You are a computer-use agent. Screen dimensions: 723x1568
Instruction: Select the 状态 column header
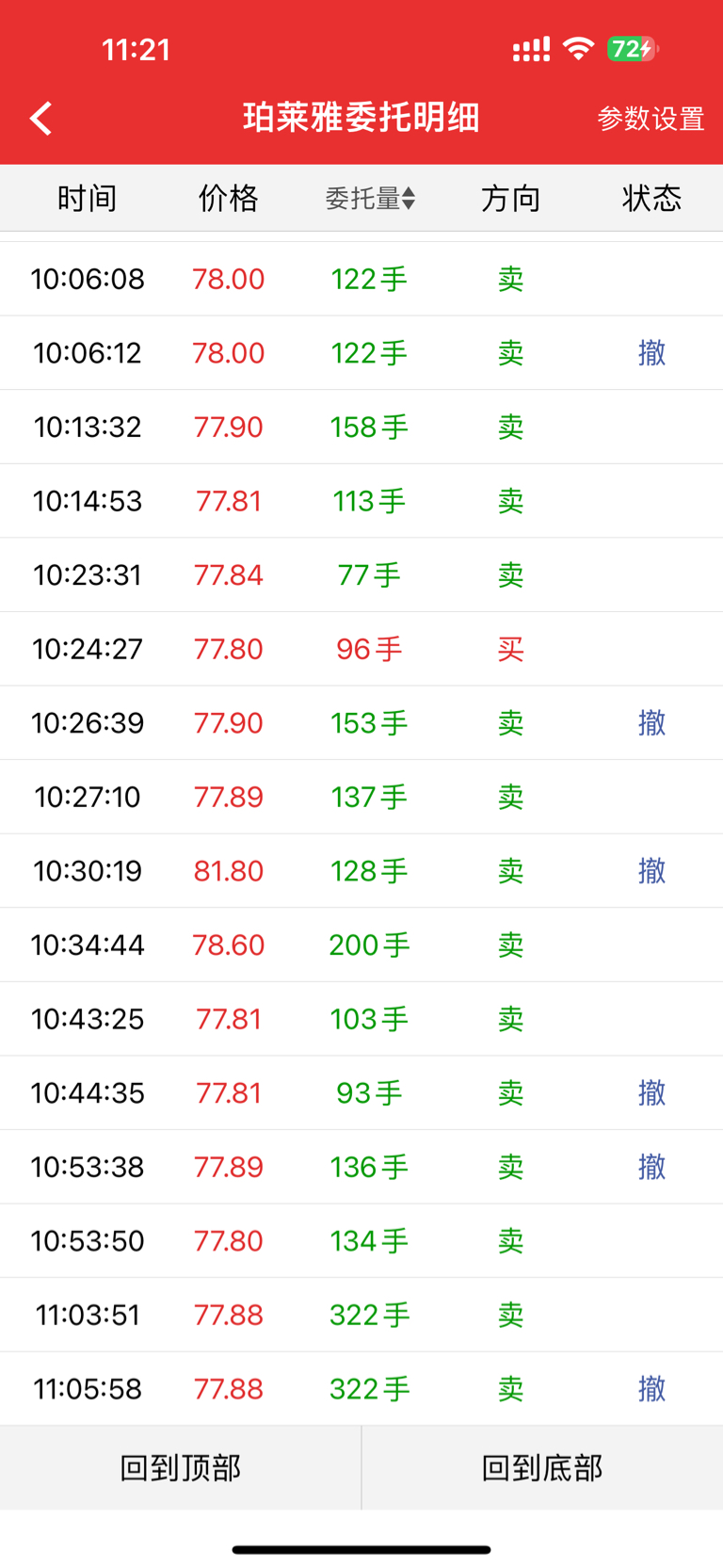point(651,198)
